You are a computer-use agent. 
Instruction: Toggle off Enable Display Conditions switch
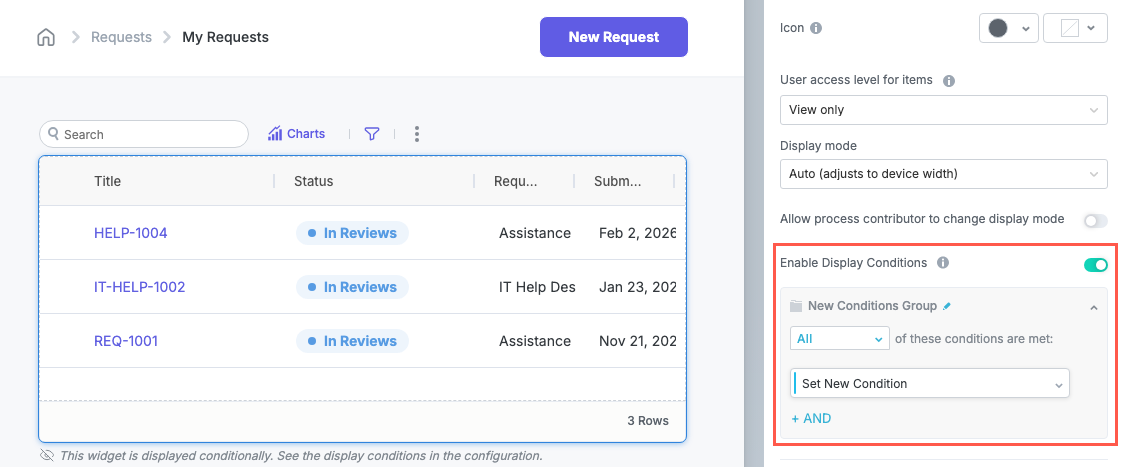(1095, 265)
